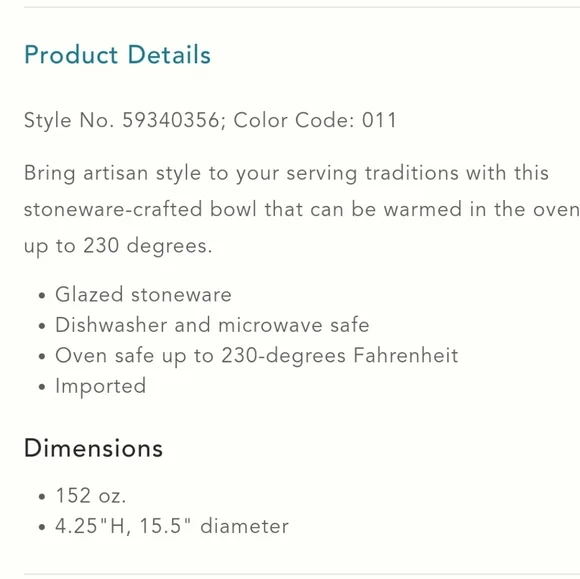Click bullet point before Glazed stoneware

pos(42,296)
